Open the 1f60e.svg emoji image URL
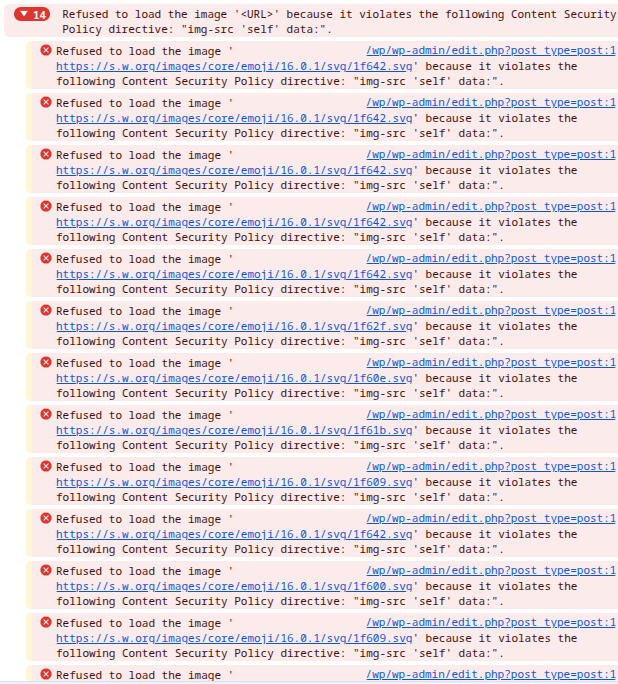The width and height of the screenshot is (618, 684). pyautogui.click(x=234, y=378)
